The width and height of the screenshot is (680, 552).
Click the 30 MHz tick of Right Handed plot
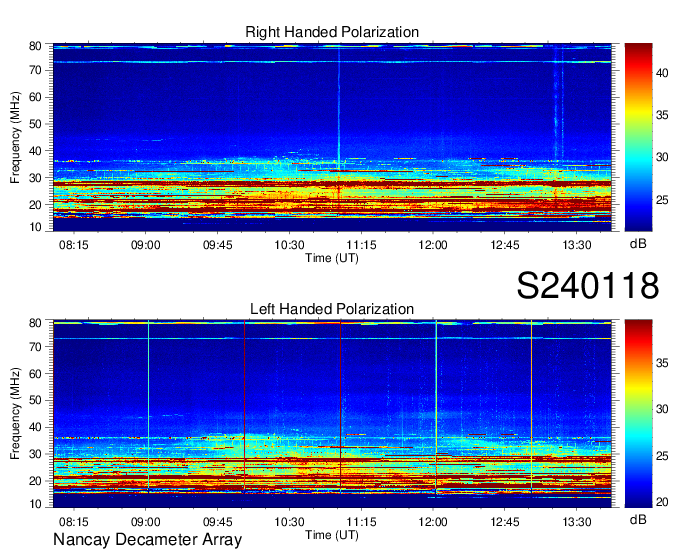click(x=35, y=178)
